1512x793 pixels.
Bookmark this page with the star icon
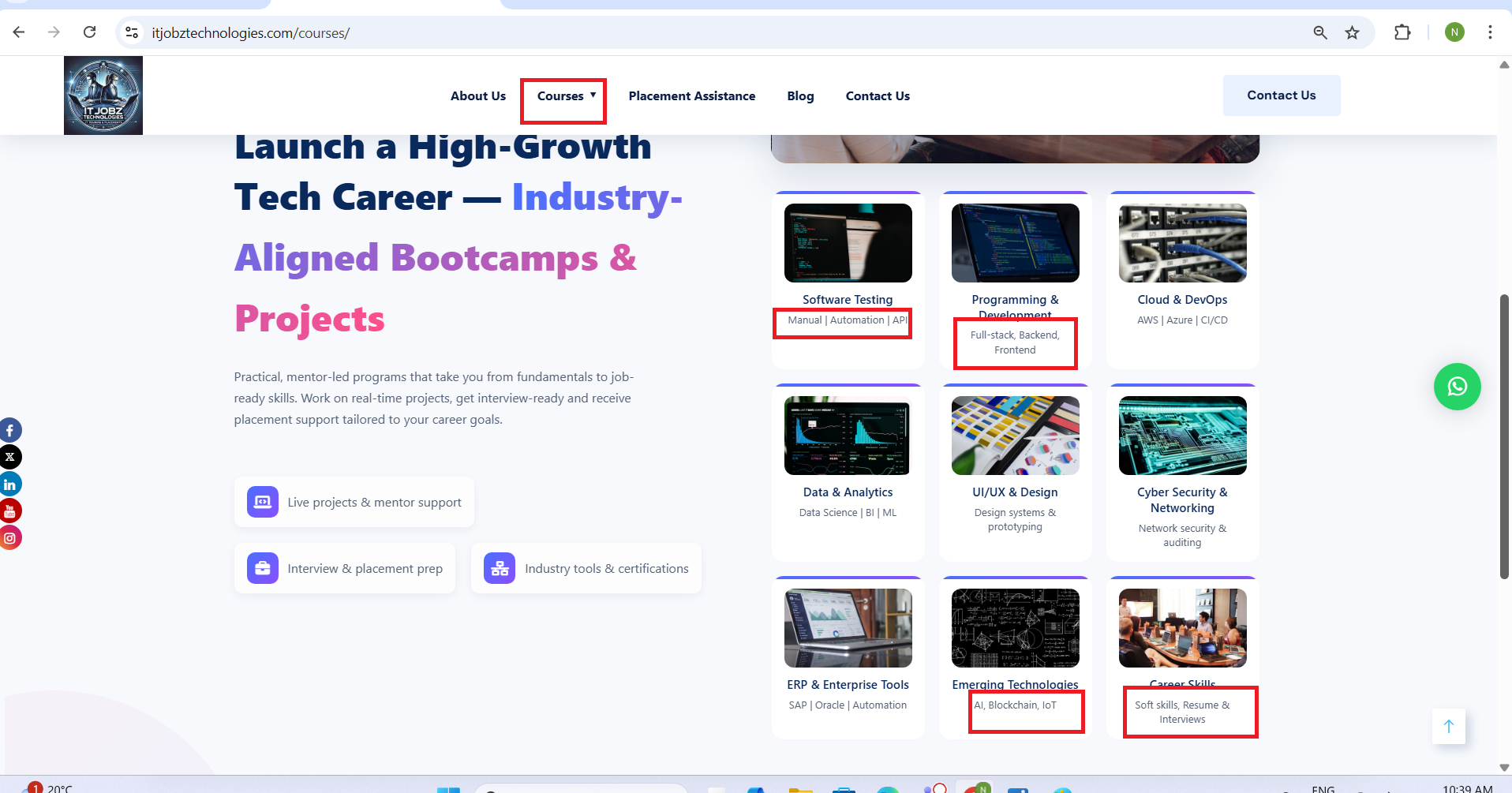click(x=1352, y=32)
